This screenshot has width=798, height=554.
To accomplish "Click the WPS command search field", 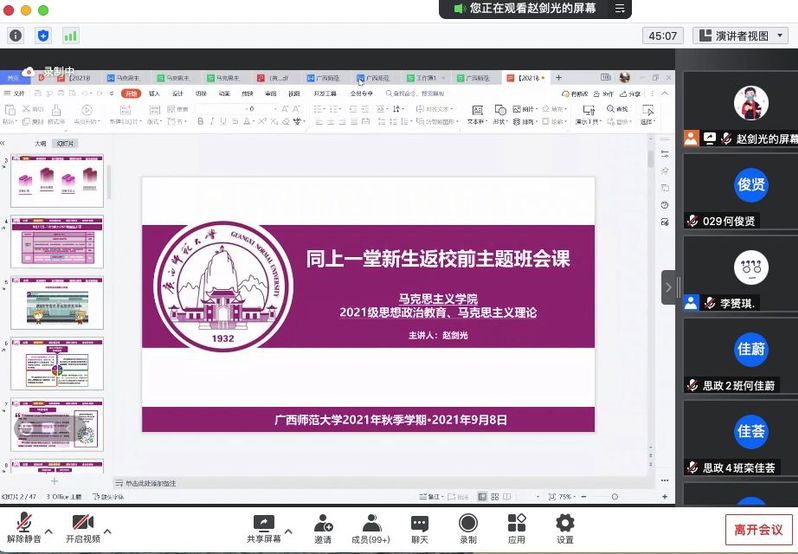I will tap(415, 94).
